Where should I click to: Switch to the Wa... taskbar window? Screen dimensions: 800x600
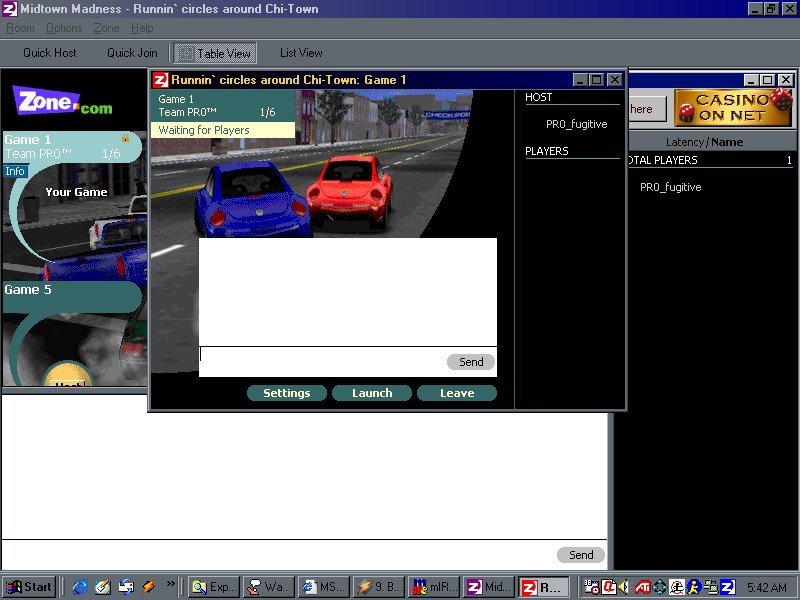tap(269, 587)
